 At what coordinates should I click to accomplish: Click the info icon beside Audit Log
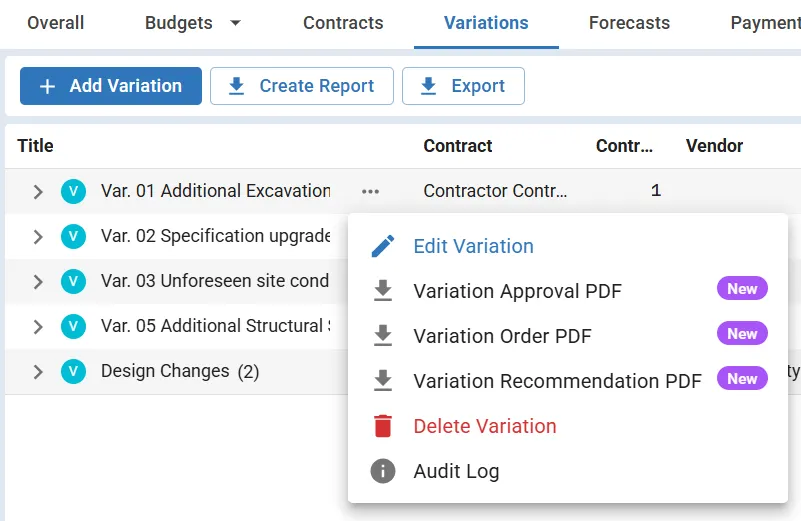coord(383,471)
